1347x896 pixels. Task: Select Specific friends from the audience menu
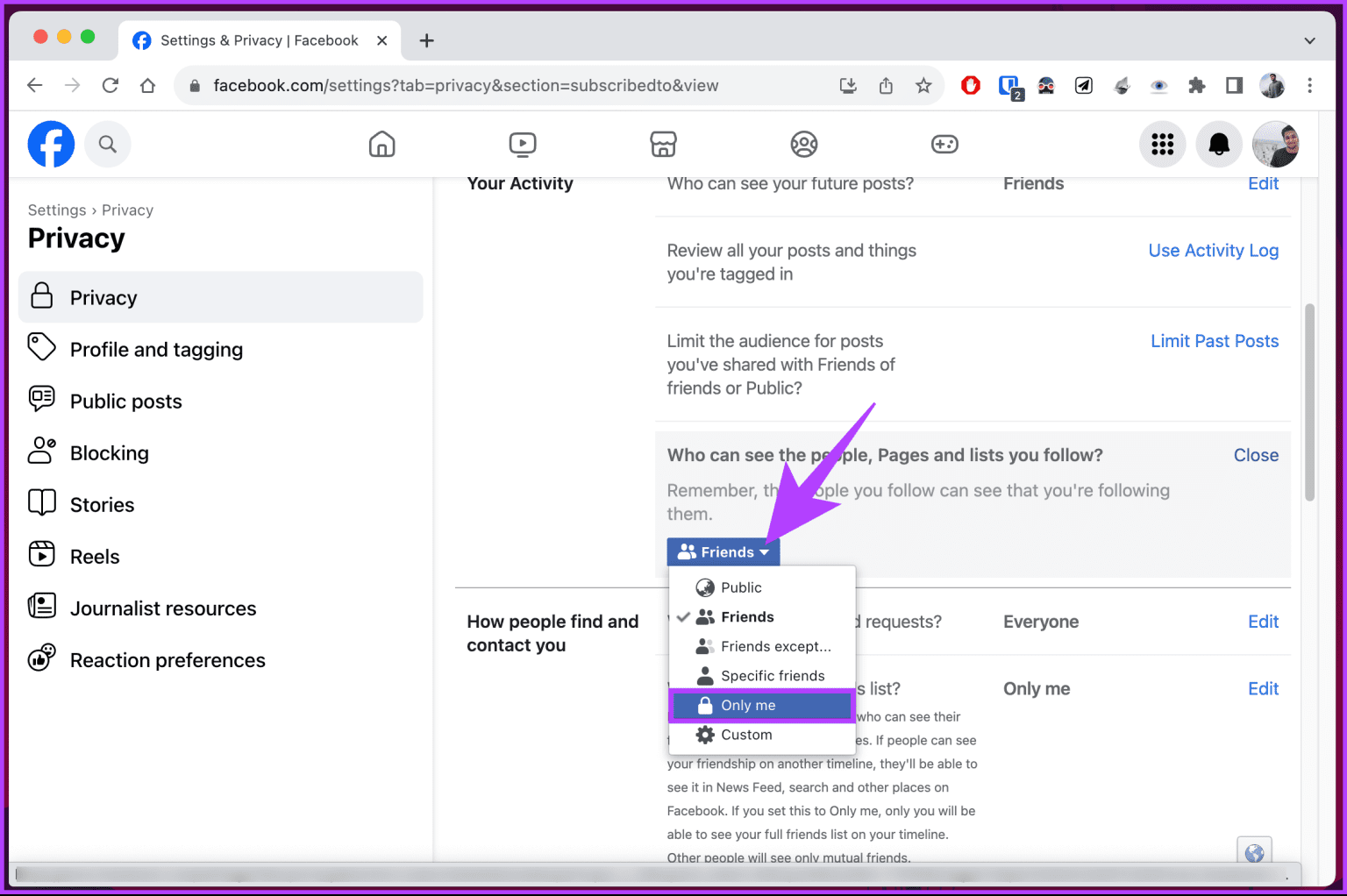(x=772, y=675)
